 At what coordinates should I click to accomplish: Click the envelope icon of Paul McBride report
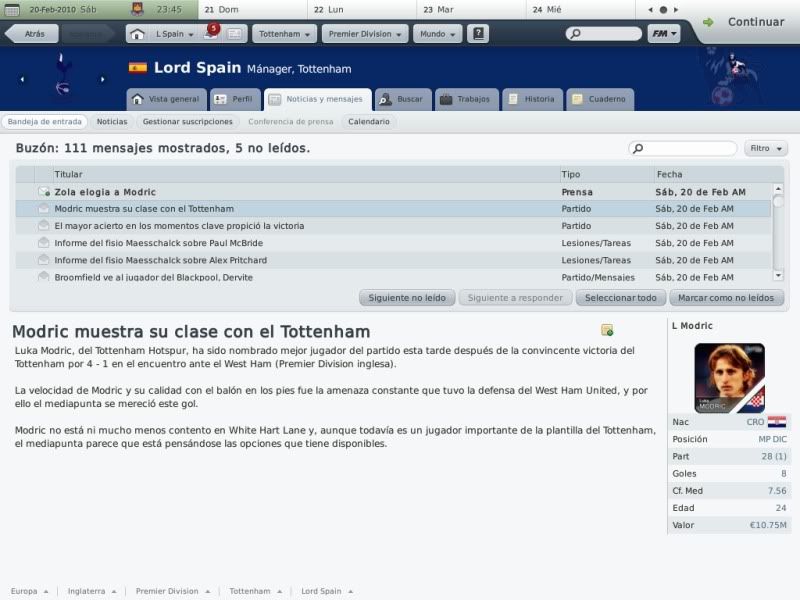(x=44, y=243)
